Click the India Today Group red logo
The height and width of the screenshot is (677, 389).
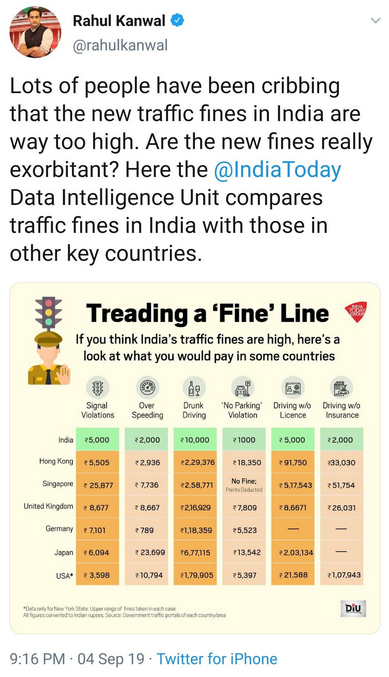pyautogui.click(x=356, y=311)
